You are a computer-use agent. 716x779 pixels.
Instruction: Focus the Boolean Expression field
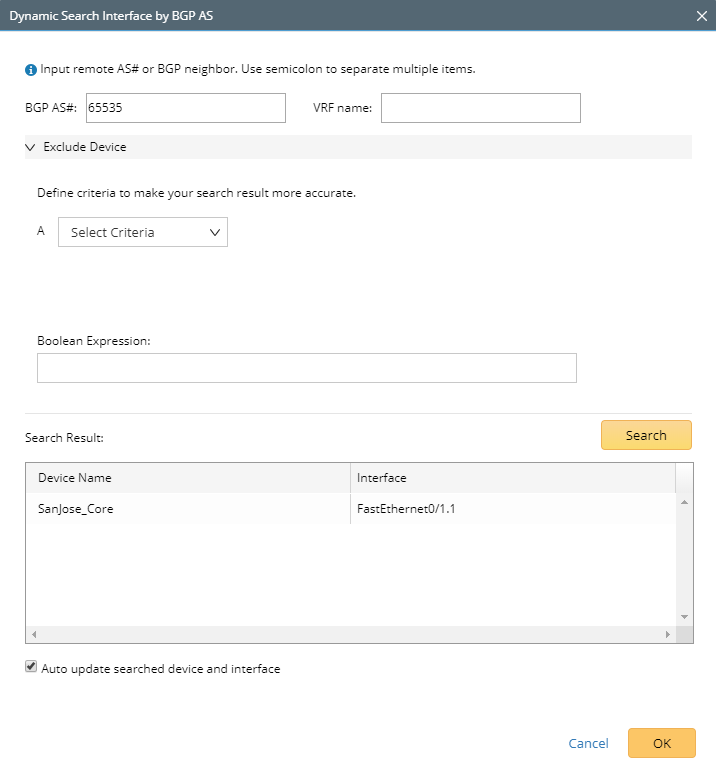(x=306, y=368)
